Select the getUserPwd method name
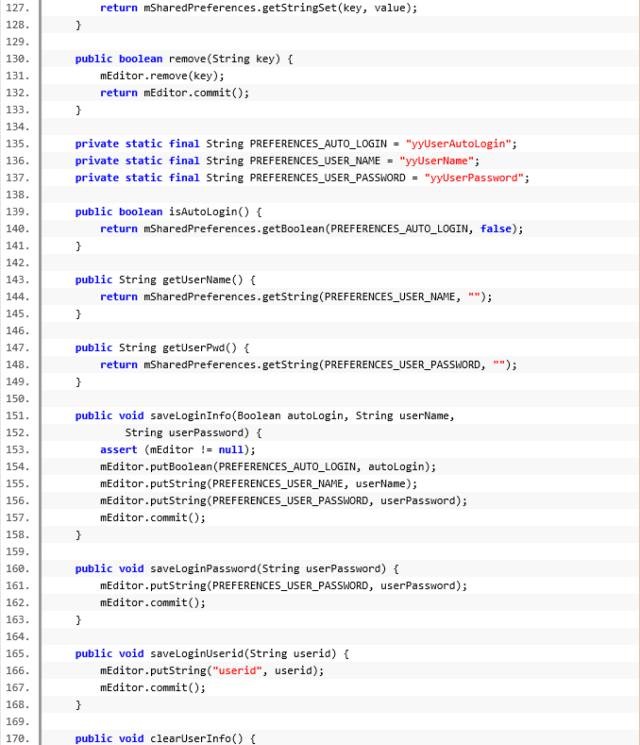This screenshot has height=745, width=640. tap(194, 347)
